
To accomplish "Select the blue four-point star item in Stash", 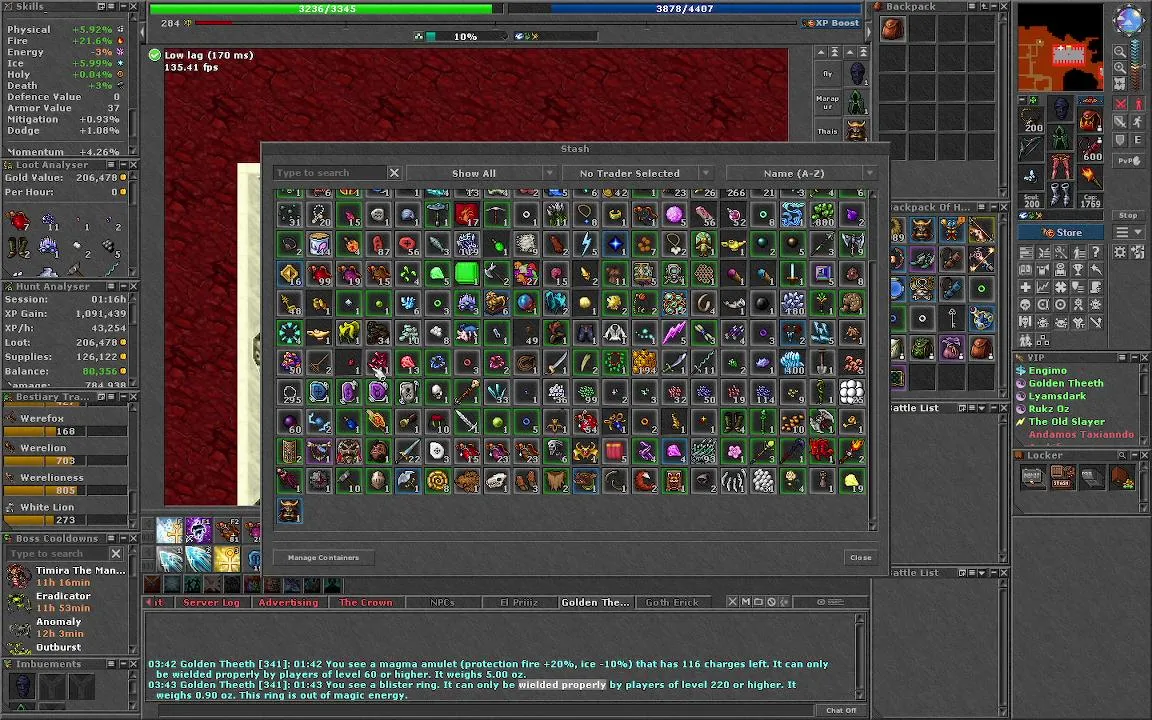I will pos(615,244).
